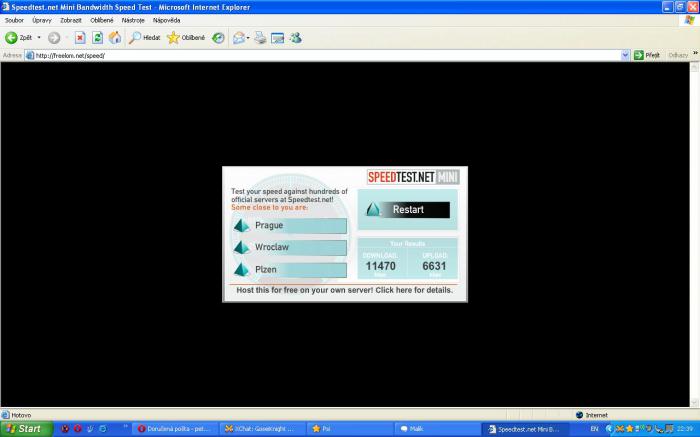Screen dimensions: 700x437
Task: Open the Windows Start button
Action: [x=26, y=429]
